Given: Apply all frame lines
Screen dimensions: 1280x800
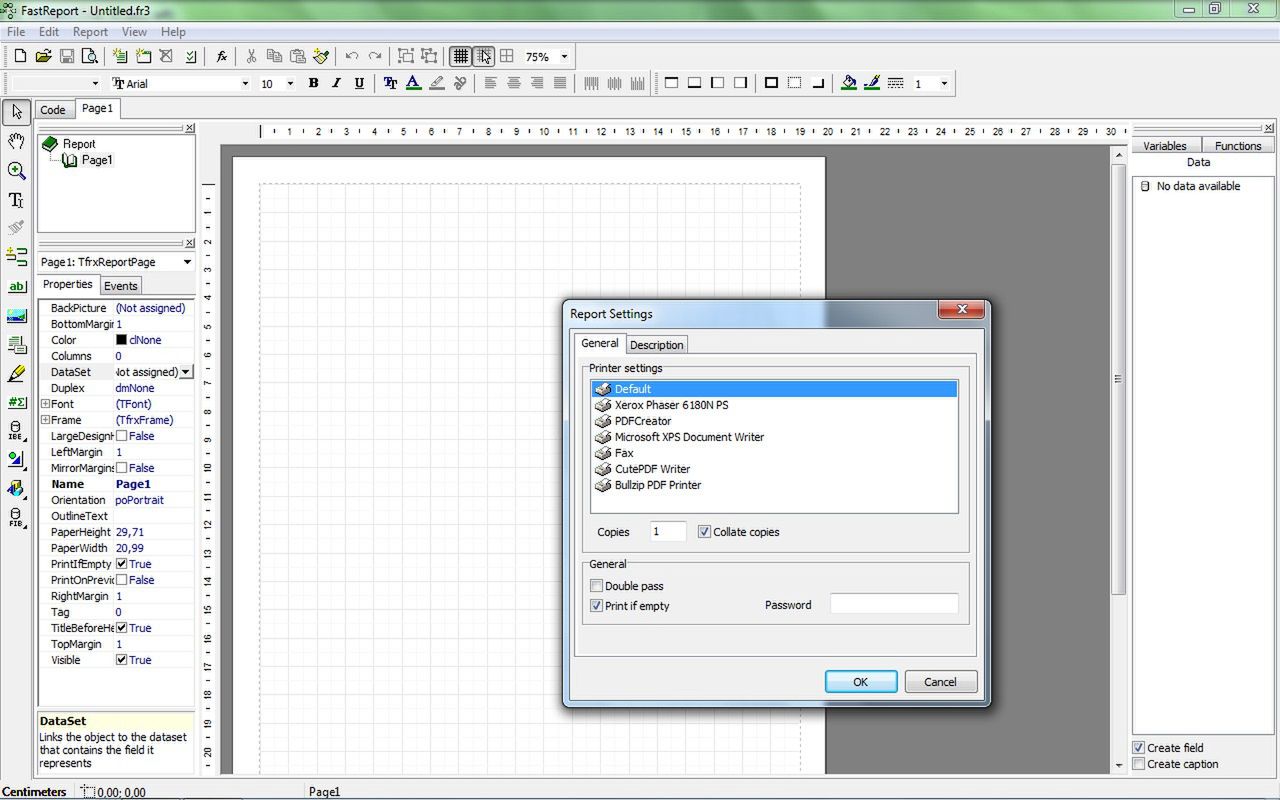Looking at the screenshot, I should tap(771, 83).
